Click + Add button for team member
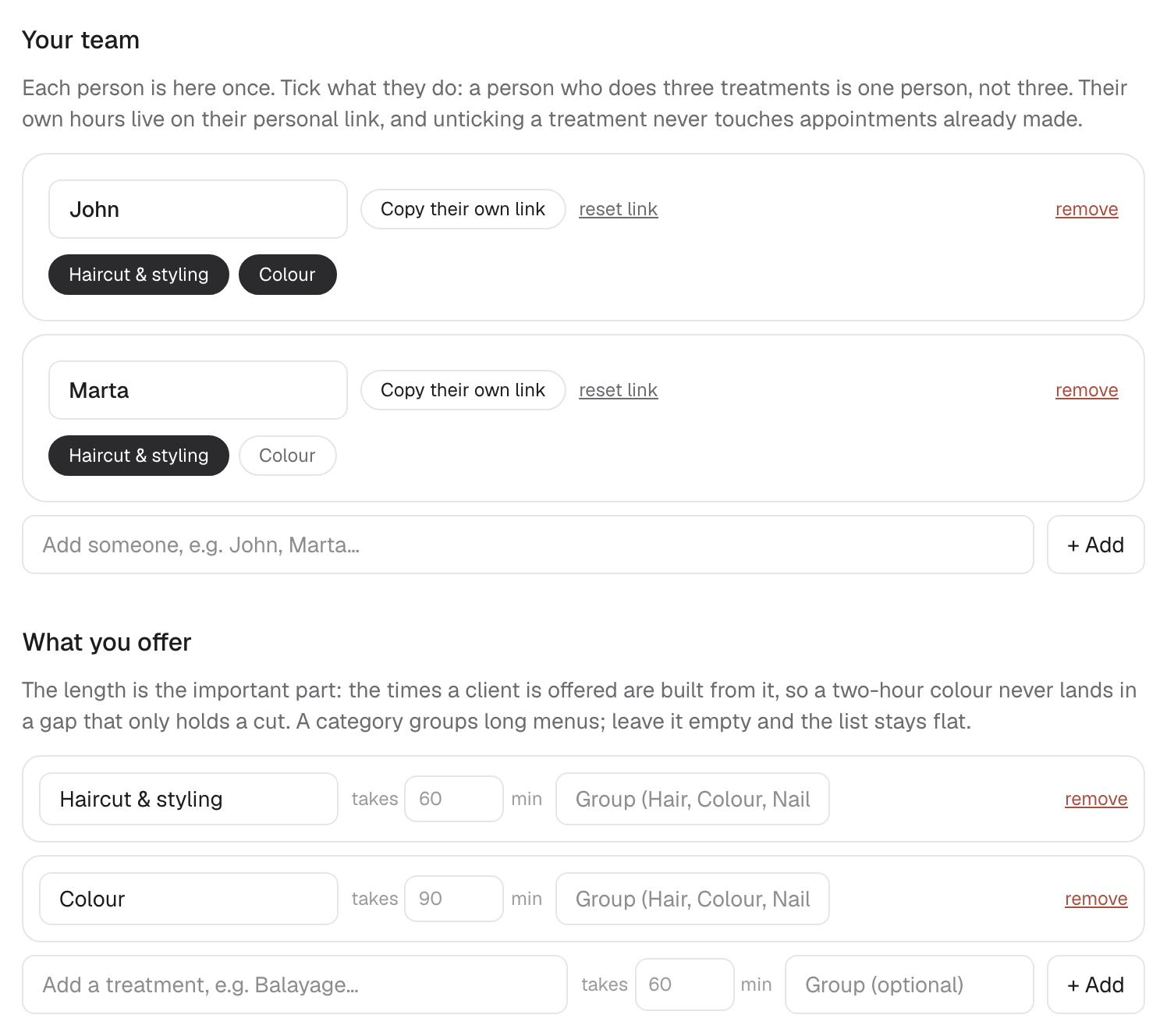Viewport: 1167px width, 1036px height. coord(1096,545)
